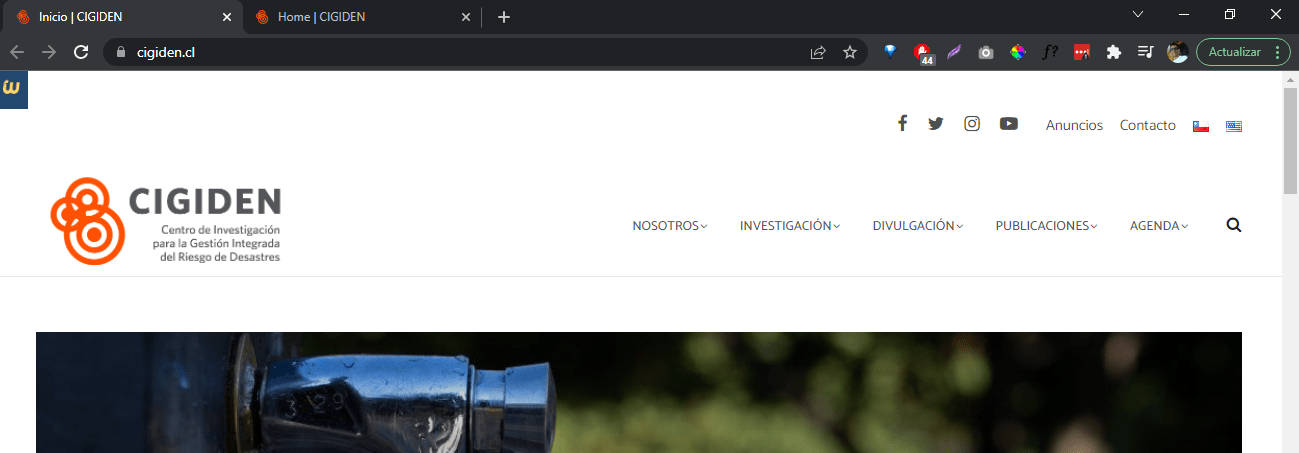Expand the AGENDA dropdown menu
The image size is (1299, 453).
click(1159, 226)
